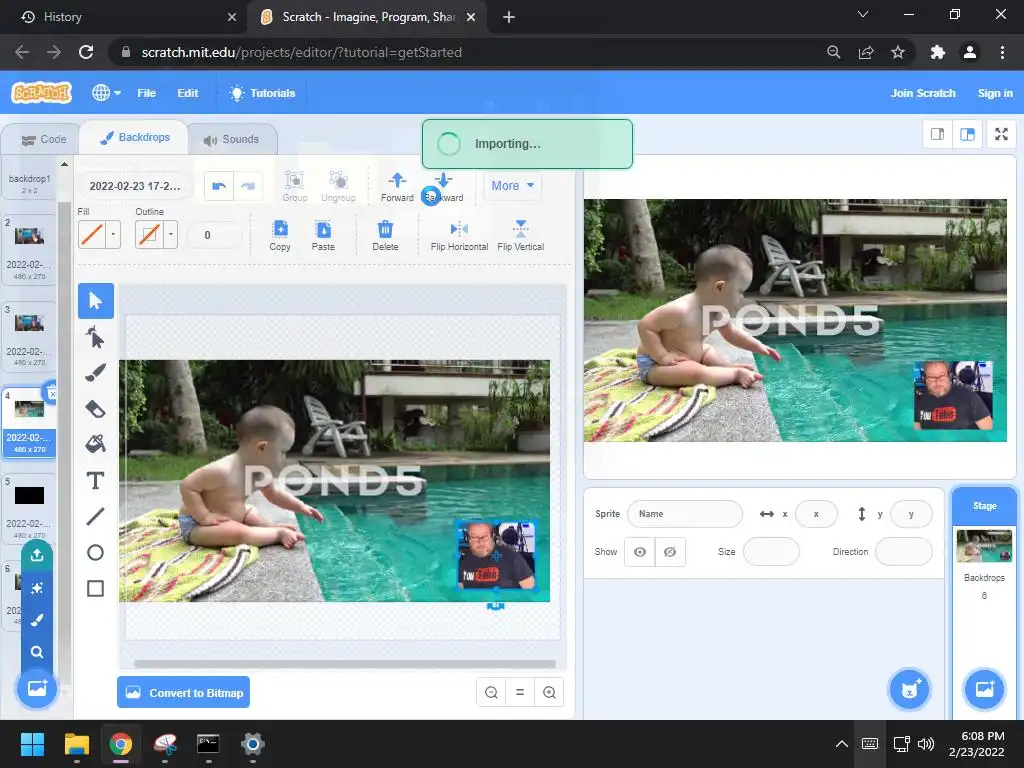Reset the canvas zoom
Viewport: 1024px width, 768px height.
tap(520, 692)
